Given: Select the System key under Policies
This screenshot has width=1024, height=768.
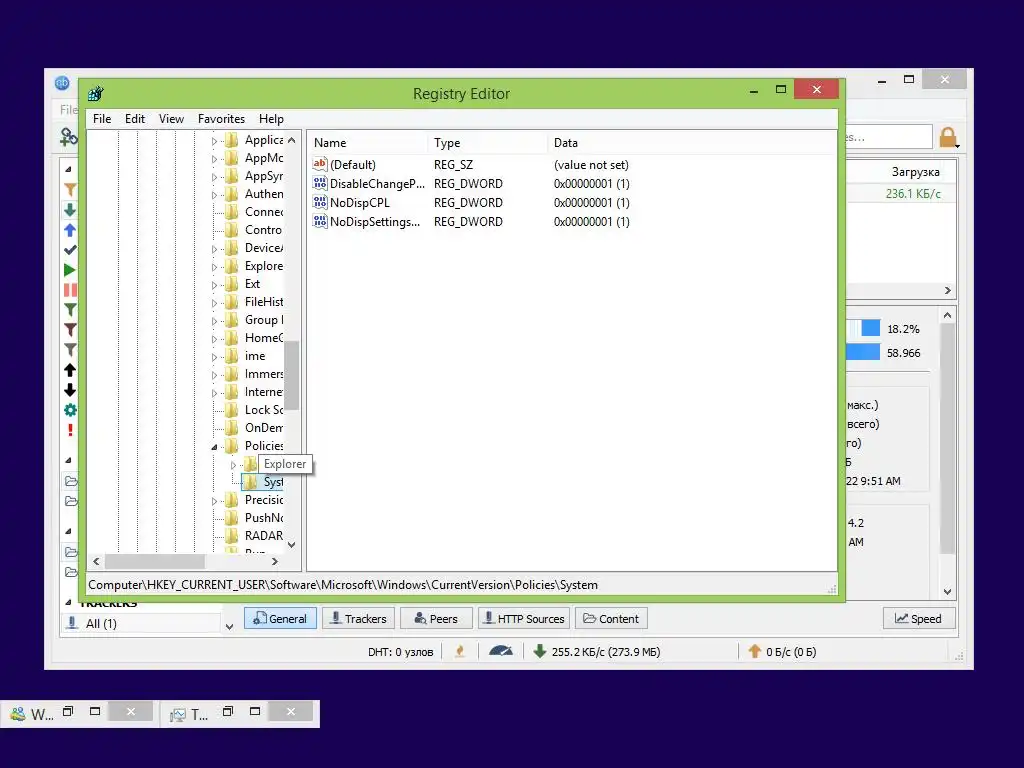Looking at the screenshot, I should click(x=272, y=482).
